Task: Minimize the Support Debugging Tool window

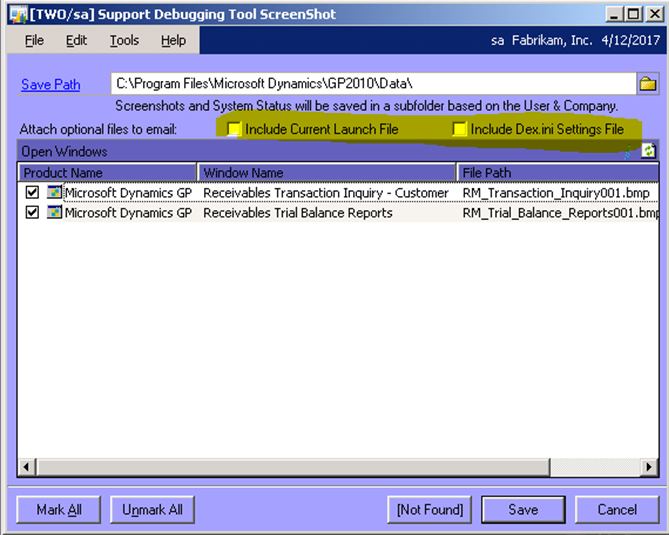Action: pyautogui.click(x=614, y=15)
